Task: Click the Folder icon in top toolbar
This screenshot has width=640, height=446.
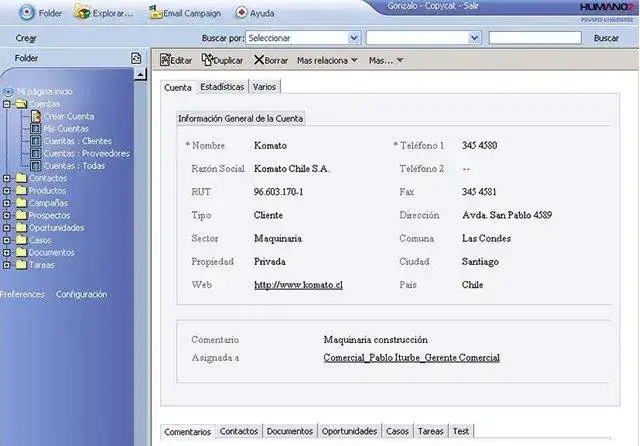Action: (27, 13)
